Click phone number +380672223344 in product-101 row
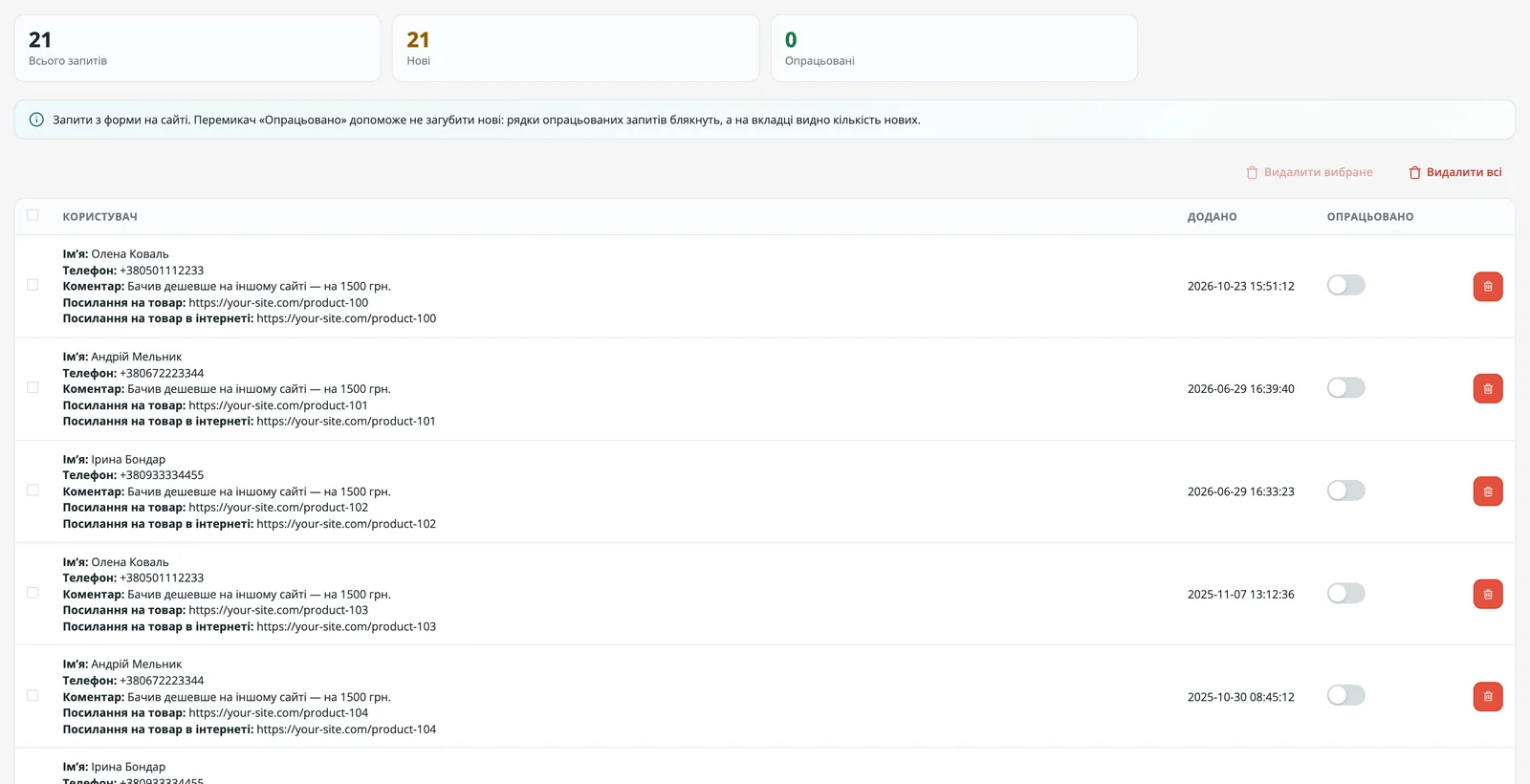The width and height of the screenshot is (1530, 784). [x=162, y=373]
